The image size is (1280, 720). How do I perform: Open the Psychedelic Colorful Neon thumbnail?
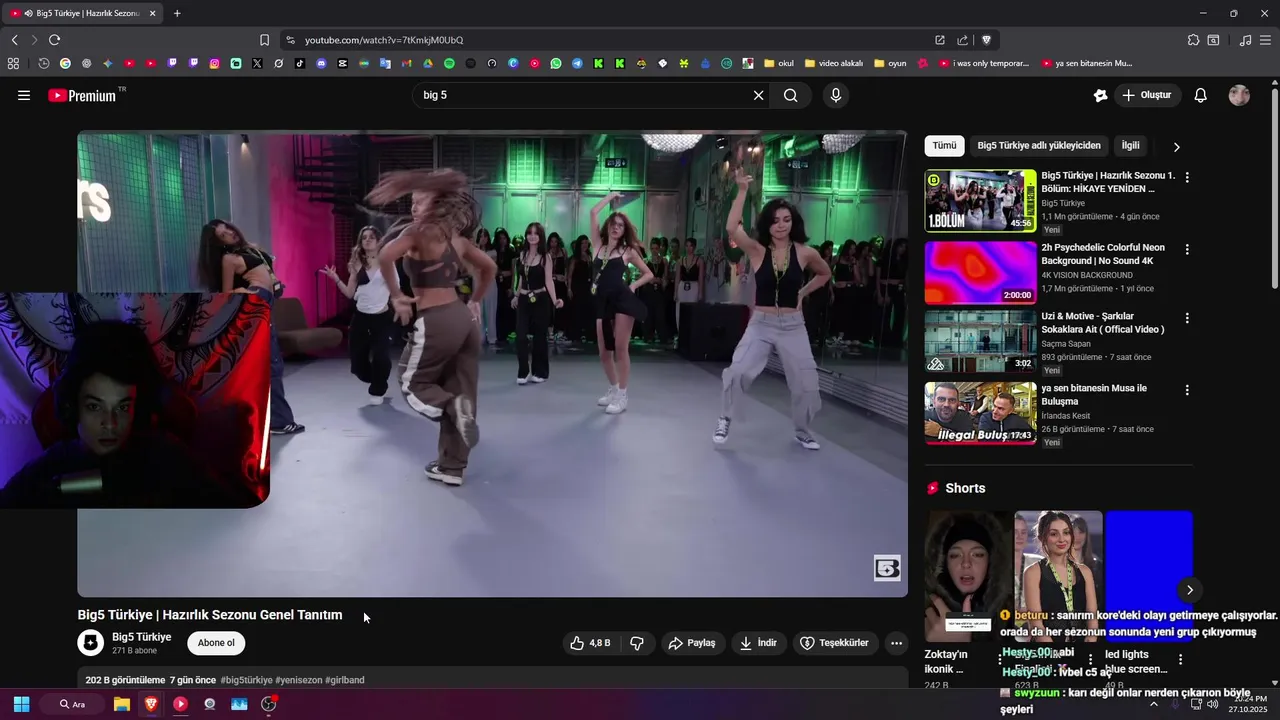(980, 272)
